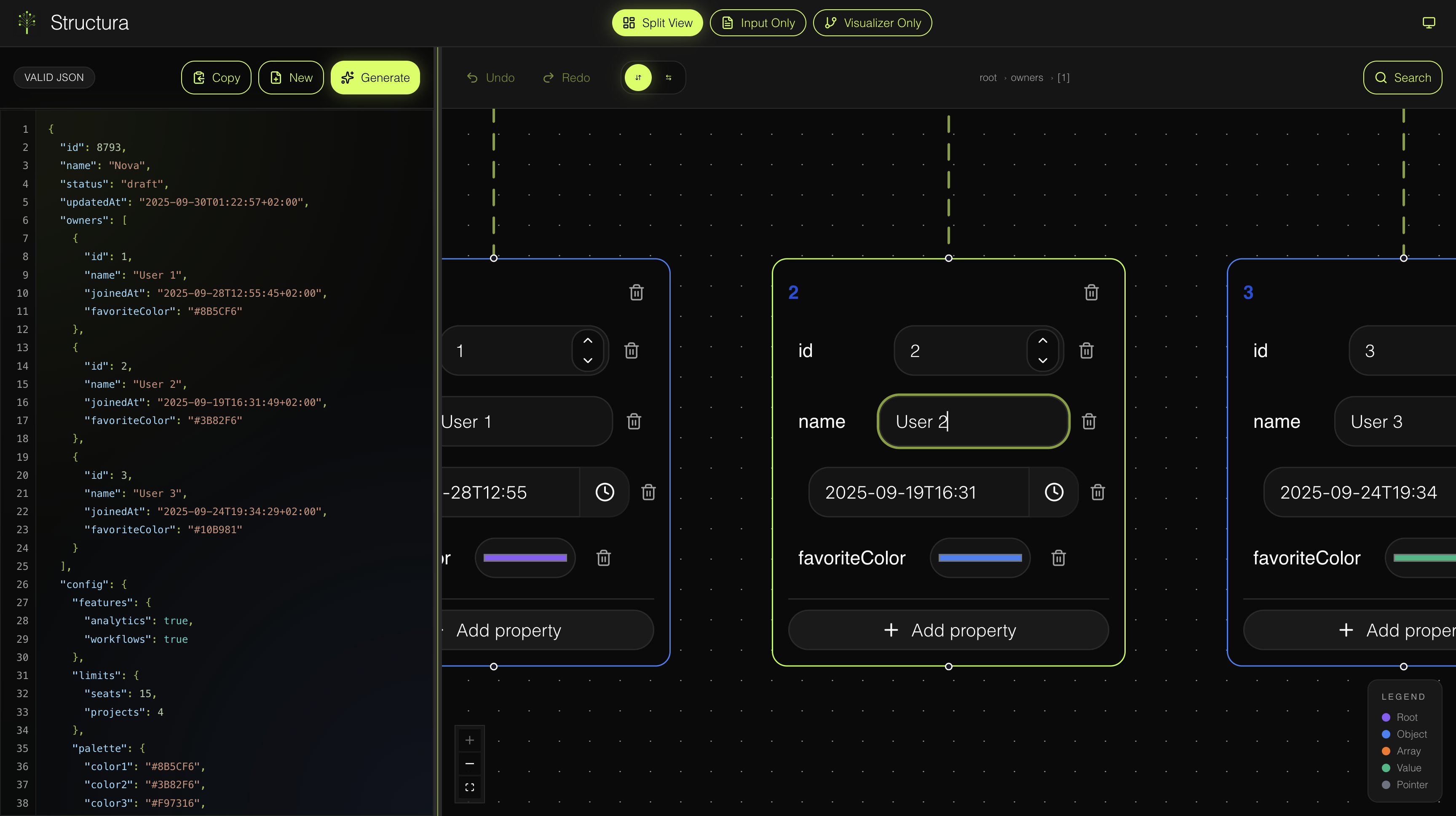This screenshot has height=816, width=1456.
Task: Click the zoom in plus control
Action: (469, 740)
